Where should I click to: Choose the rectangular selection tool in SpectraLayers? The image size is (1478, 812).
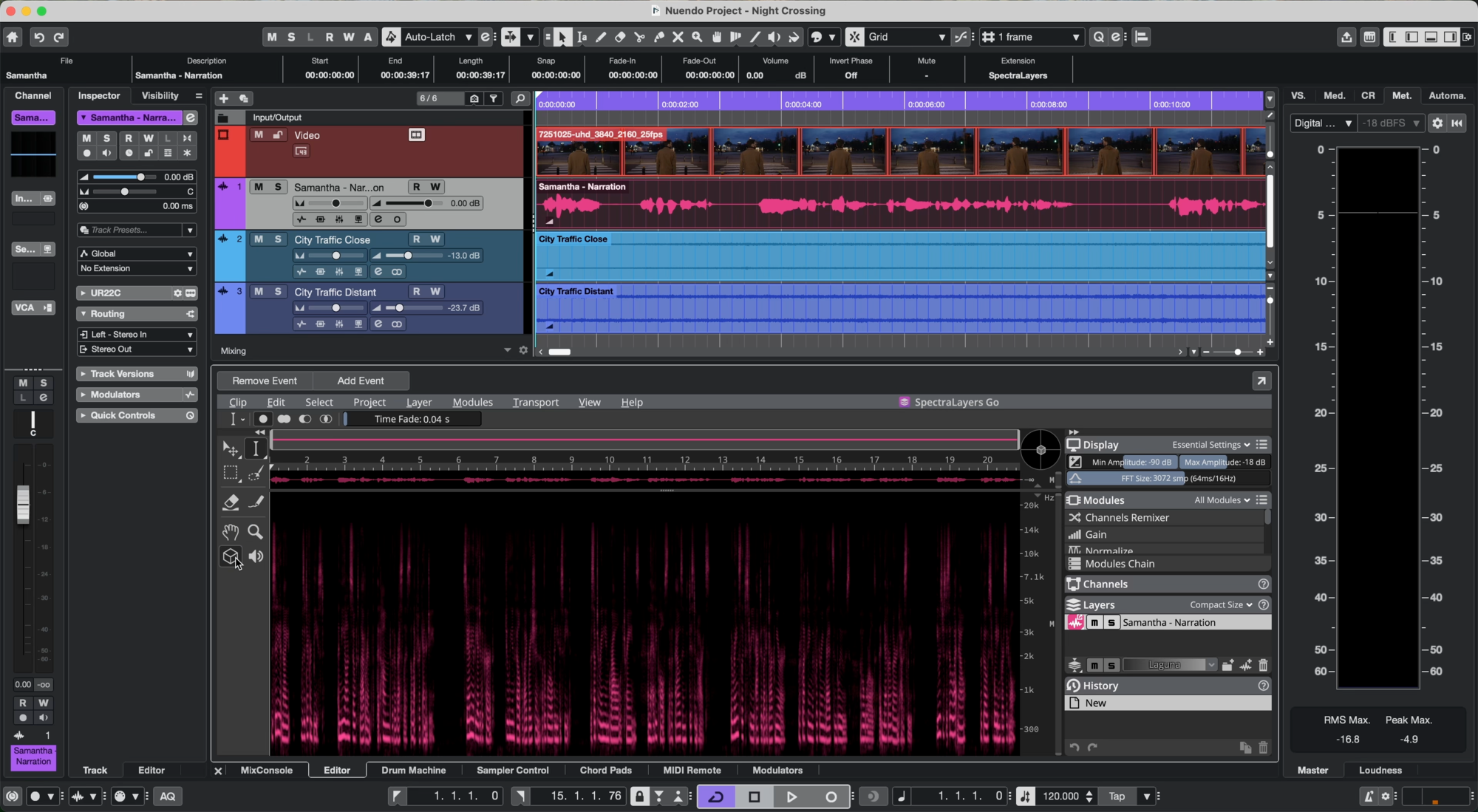231,474
